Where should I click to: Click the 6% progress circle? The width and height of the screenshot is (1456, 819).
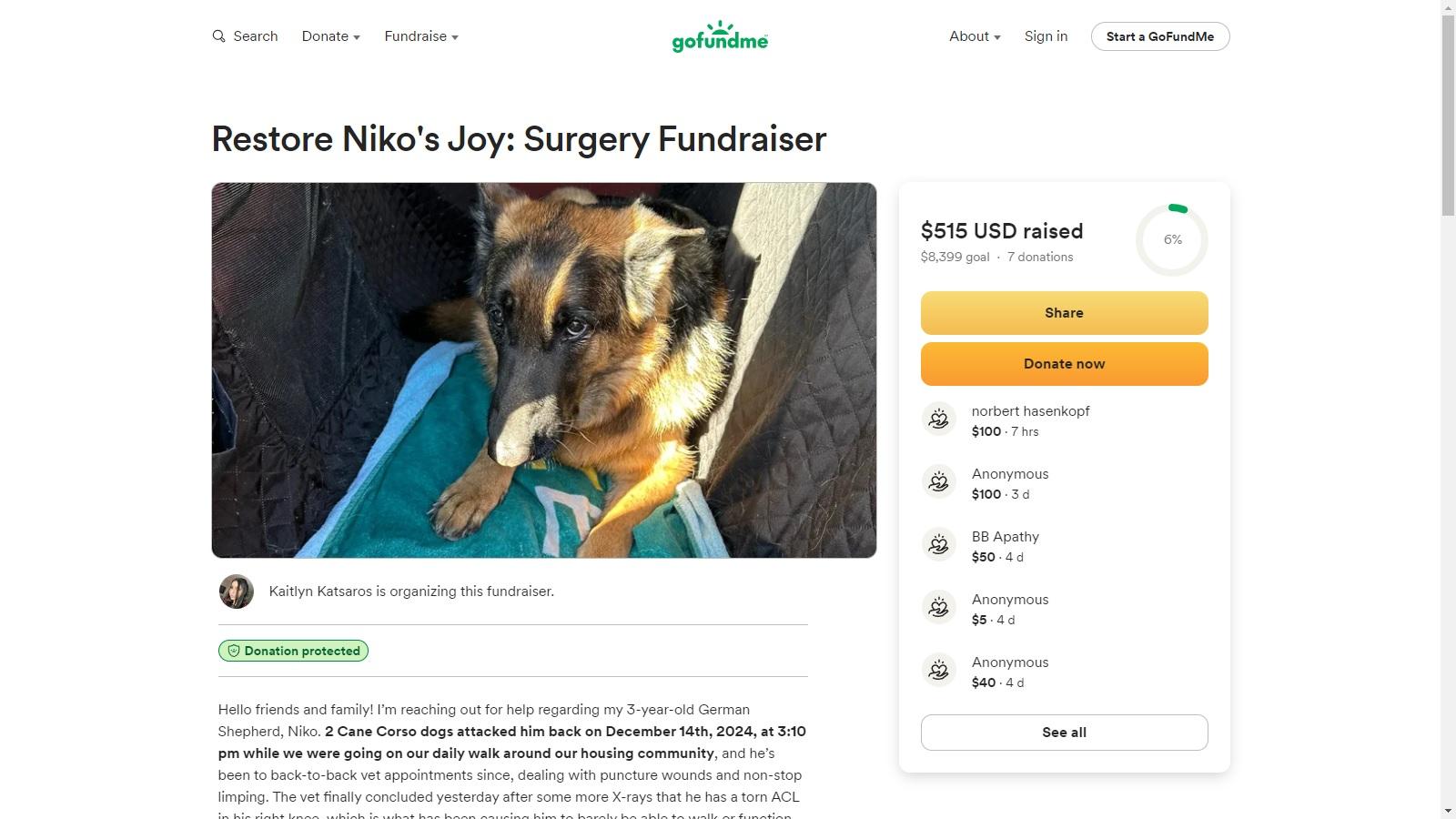[x=1172, y=240]
